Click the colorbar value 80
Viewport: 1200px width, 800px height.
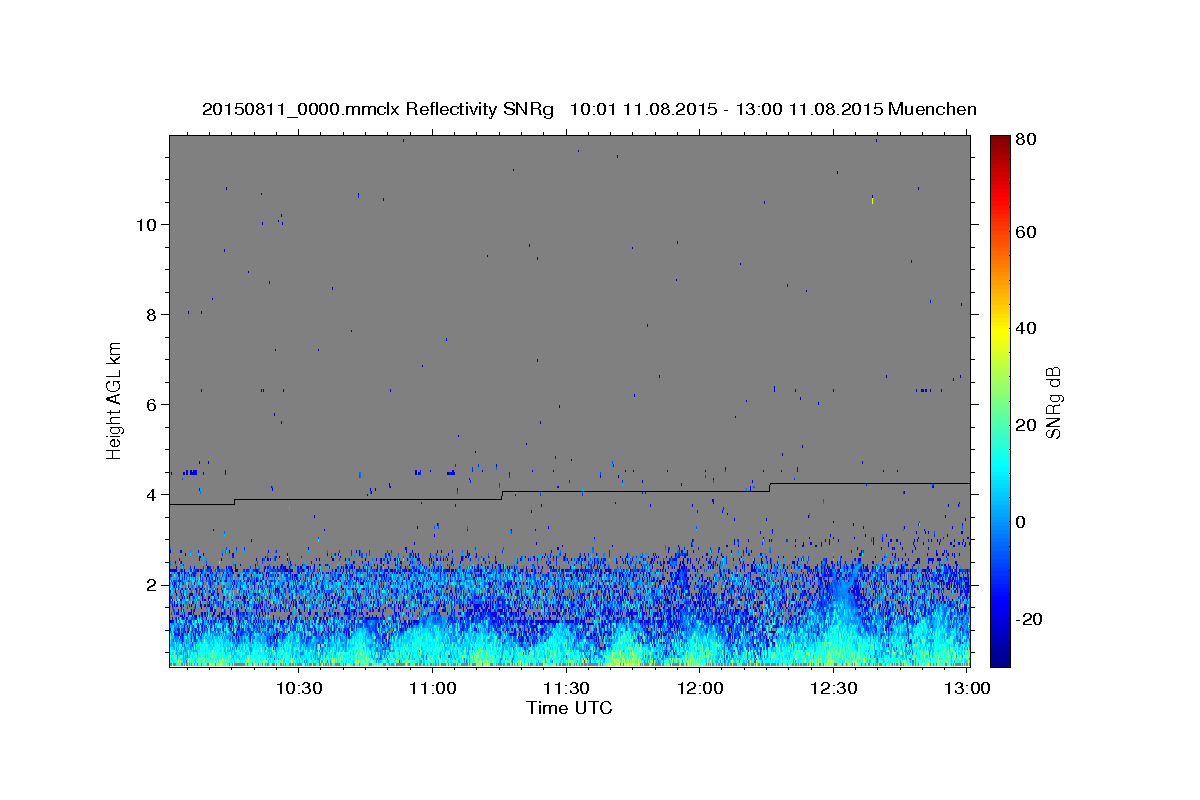pos(1028,140)
